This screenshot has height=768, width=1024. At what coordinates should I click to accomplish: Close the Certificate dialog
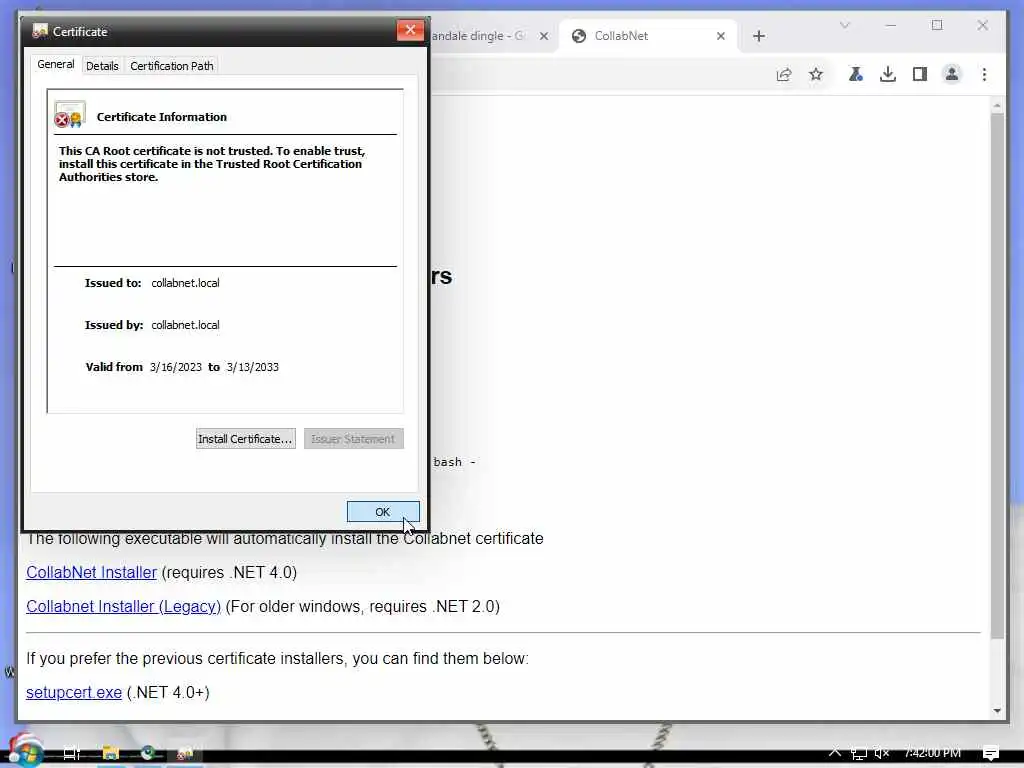click(410, 30)
